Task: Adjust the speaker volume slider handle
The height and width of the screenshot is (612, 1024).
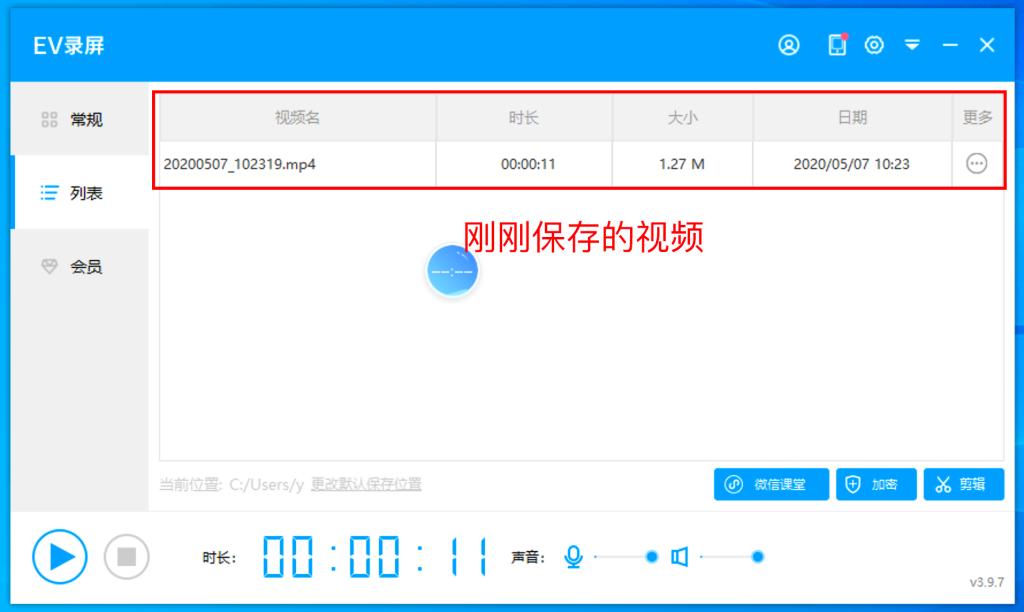Action: click(758, 557)
